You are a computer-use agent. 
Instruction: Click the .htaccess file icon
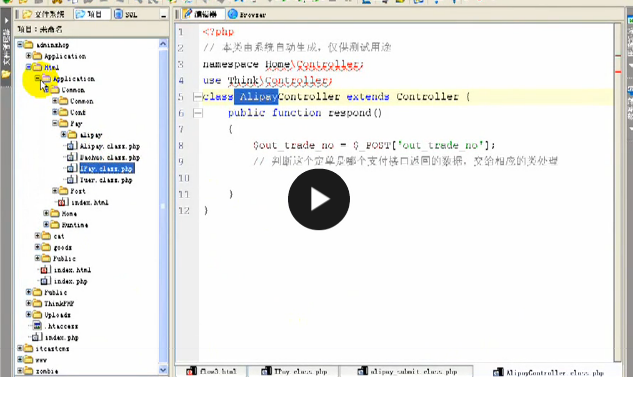pos(38,326)
